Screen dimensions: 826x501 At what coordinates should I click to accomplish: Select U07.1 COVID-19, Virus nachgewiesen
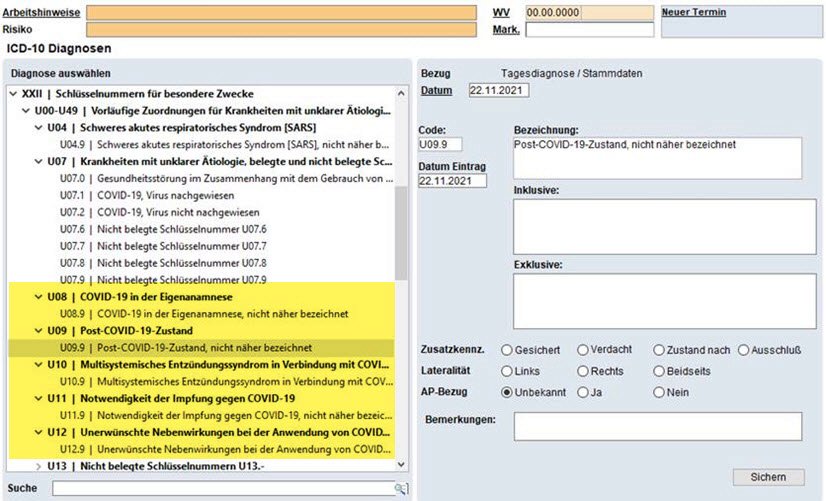click(x=160, y=195)
